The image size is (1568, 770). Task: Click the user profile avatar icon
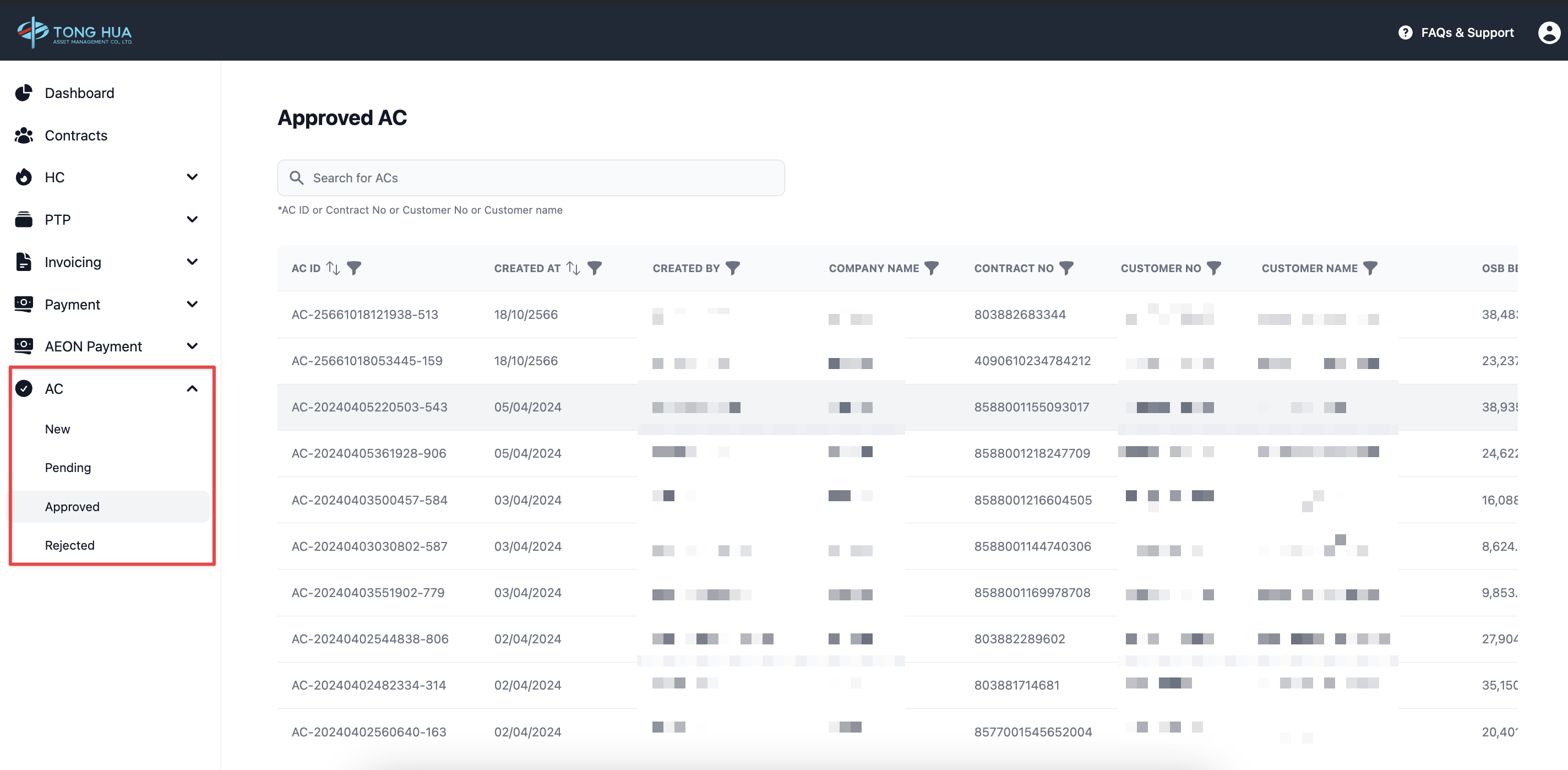tap(1549, 32)
